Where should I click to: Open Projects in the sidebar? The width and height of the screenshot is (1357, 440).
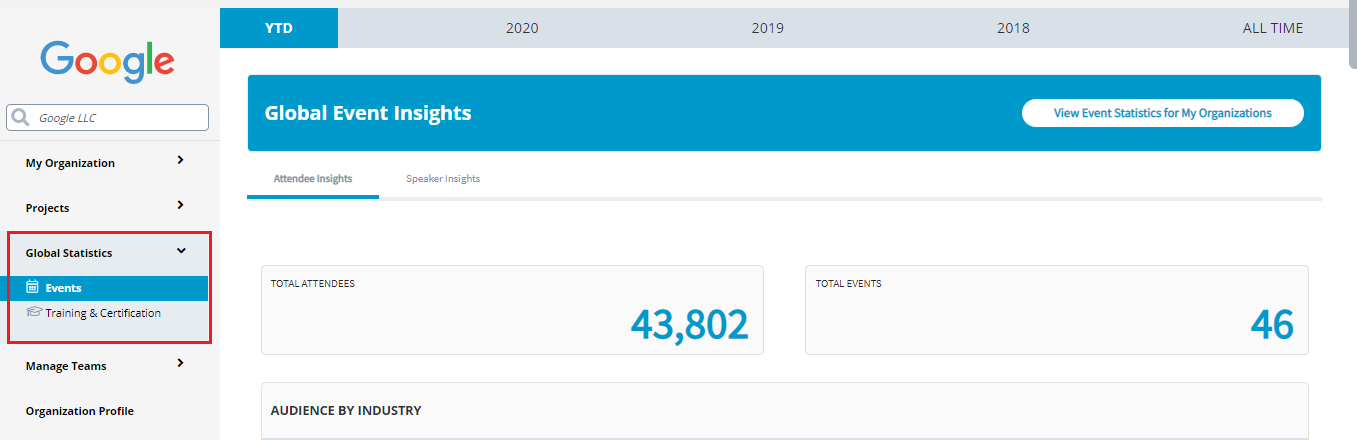coord(47,208)
